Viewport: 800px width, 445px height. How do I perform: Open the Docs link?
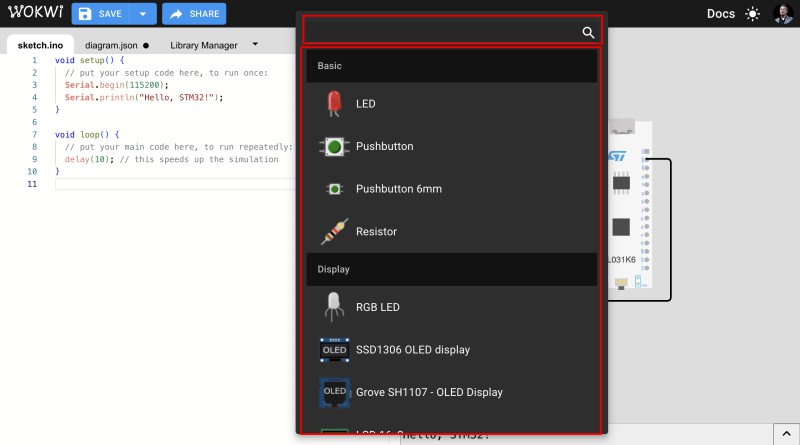(x=720, y=14)
